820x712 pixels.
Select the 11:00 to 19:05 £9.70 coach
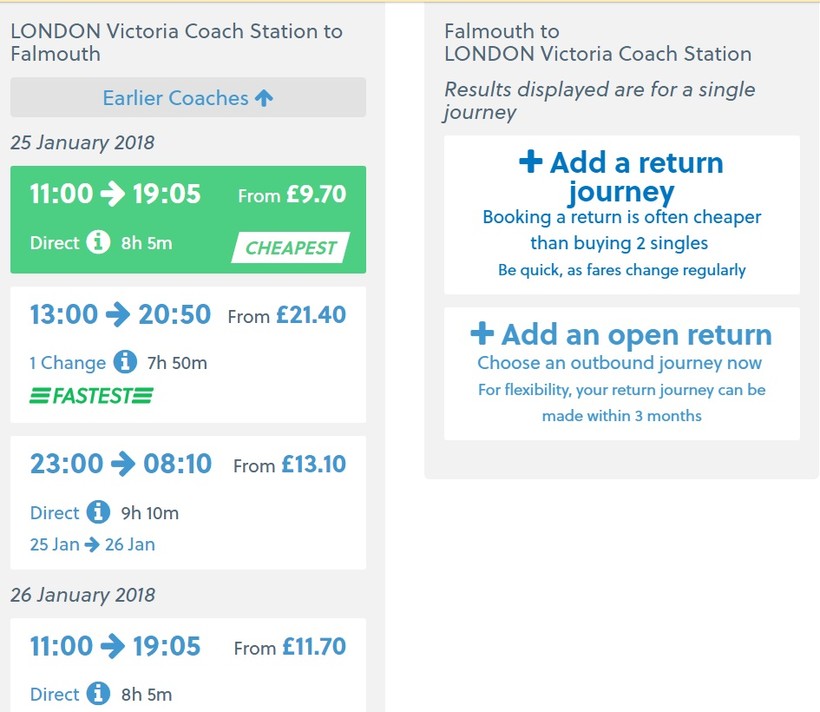click(188, 195)
